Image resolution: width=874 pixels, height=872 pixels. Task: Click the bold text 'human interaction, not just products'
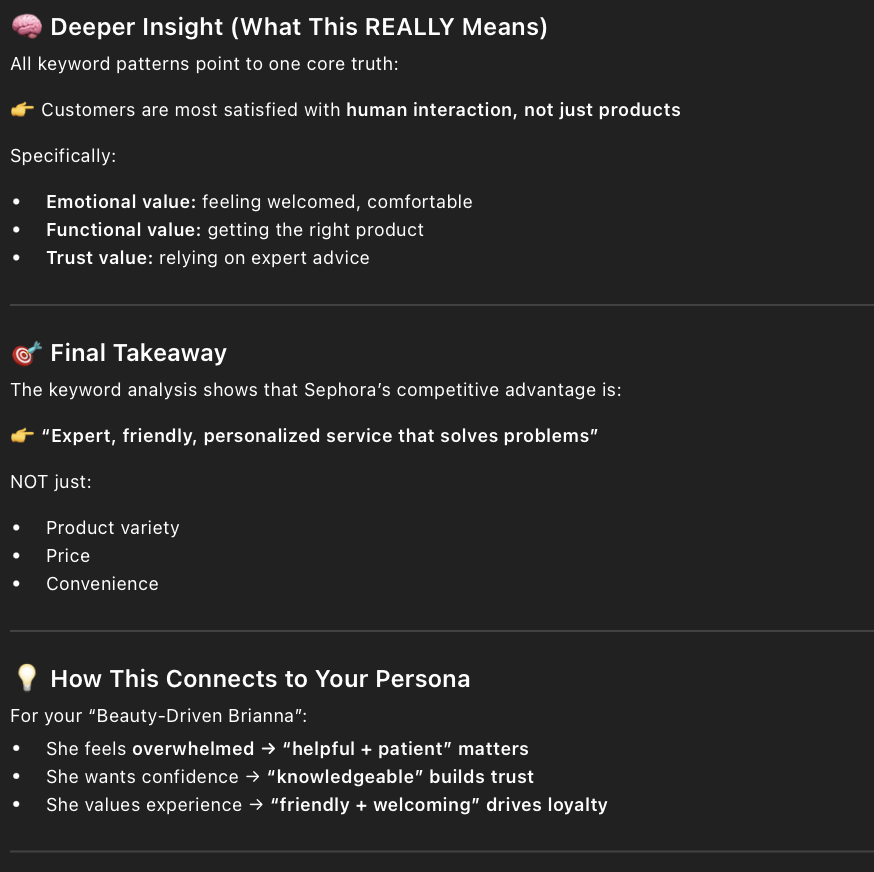[513, 110]
